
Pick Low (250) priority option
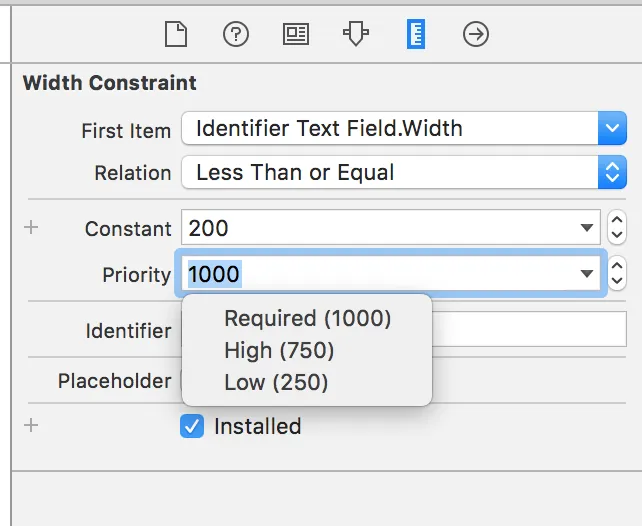point(276,382)
